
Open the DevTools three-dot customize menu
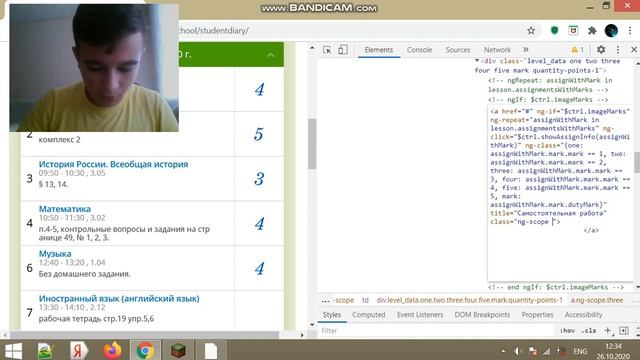[618, 50]
